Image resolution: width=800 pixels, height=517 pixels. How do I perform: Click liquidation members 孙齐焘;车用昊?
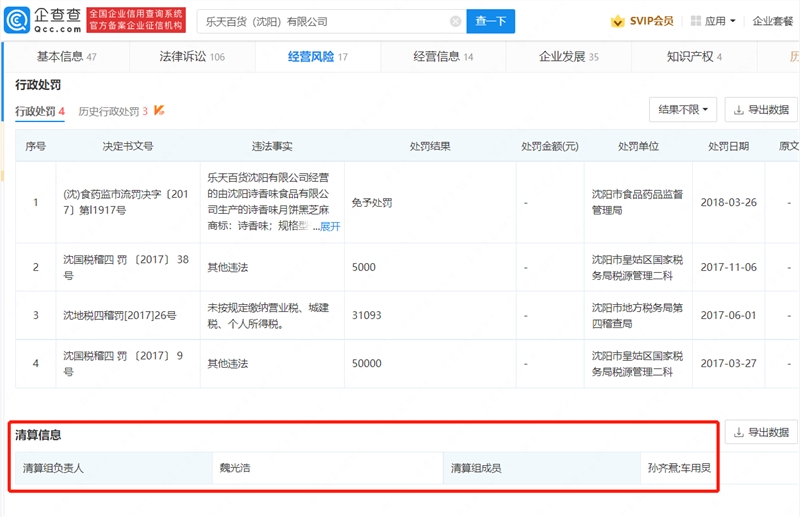(x=679, y=468)
